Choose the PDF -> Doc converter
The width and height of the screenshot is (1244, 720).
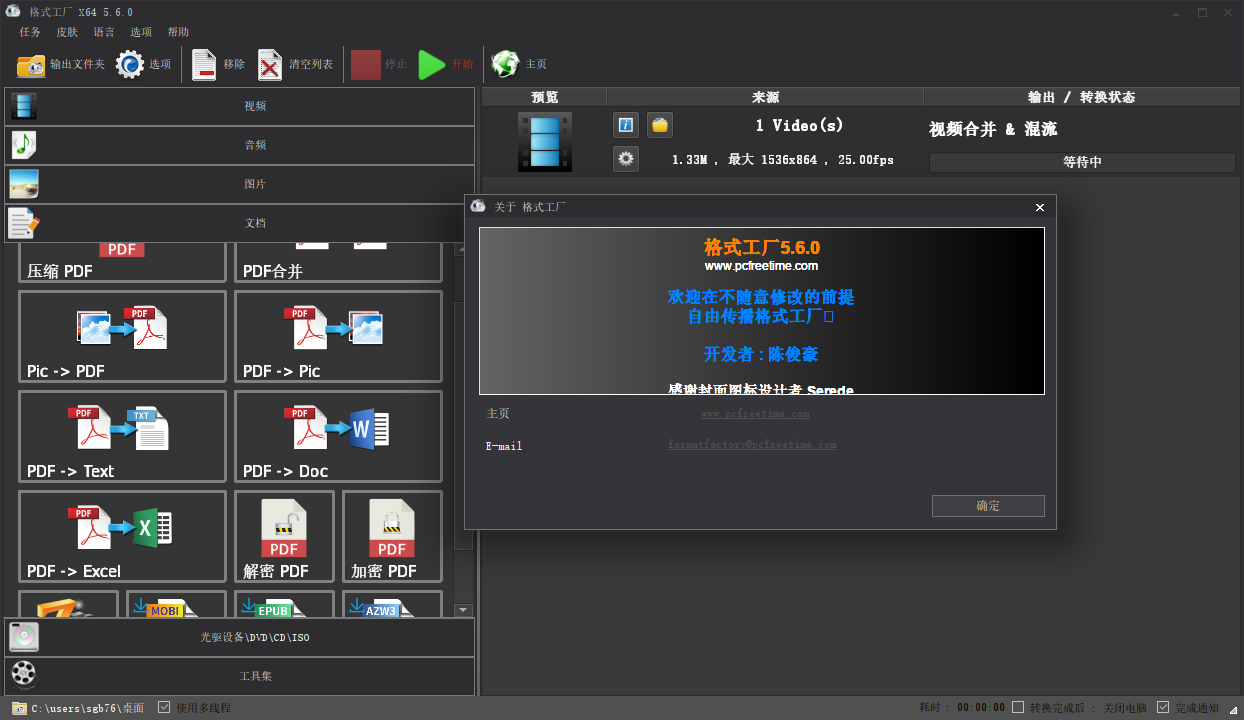[x=338, y=436]
